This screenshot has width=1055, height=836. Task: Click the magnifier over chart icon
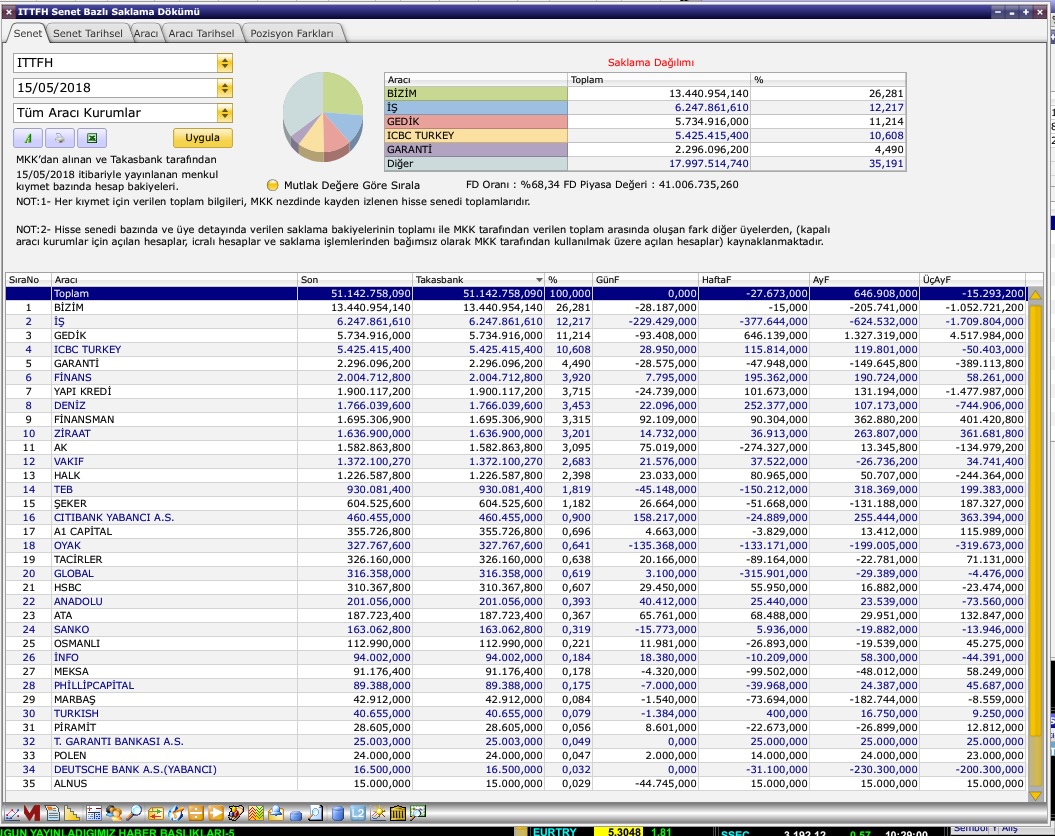[418, 813]
